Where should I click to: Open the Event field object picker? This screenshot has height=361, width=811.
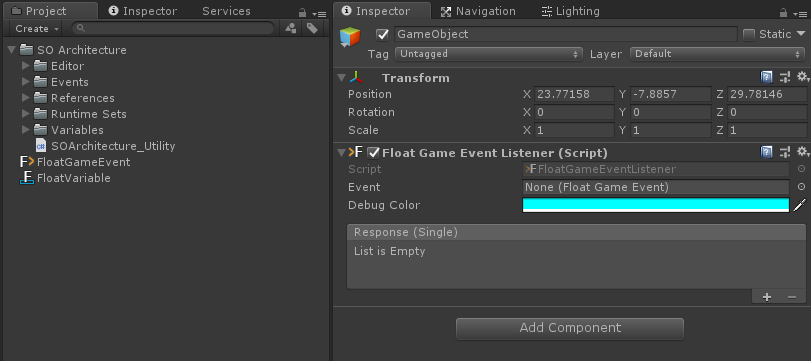[801, 187]
